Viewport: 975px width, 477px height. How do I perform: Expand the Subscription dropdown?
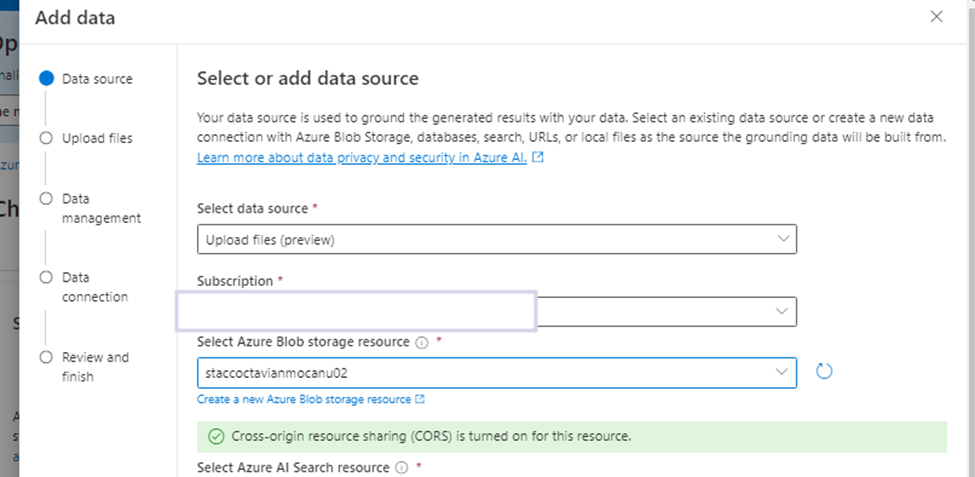click(x=782, y=312)
